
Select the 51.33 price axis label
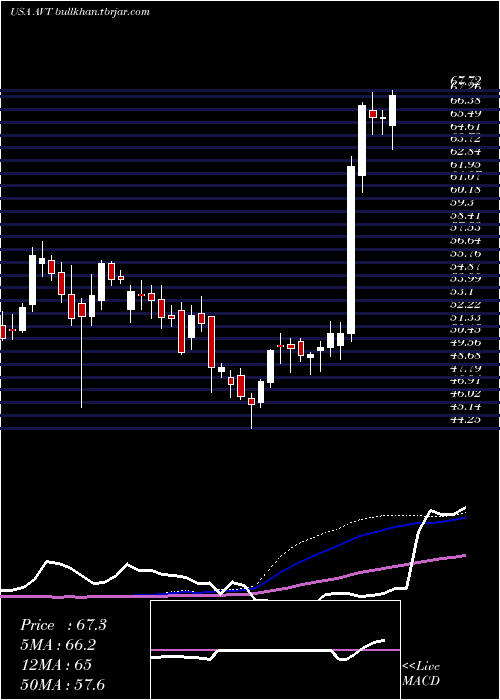465,317
